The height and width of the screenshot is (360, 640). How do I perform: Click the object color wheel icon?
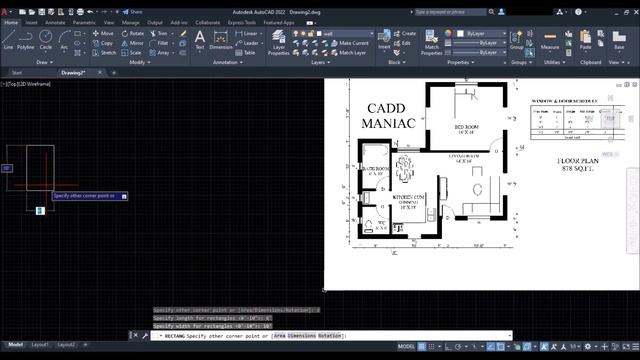tap(448, 33)
